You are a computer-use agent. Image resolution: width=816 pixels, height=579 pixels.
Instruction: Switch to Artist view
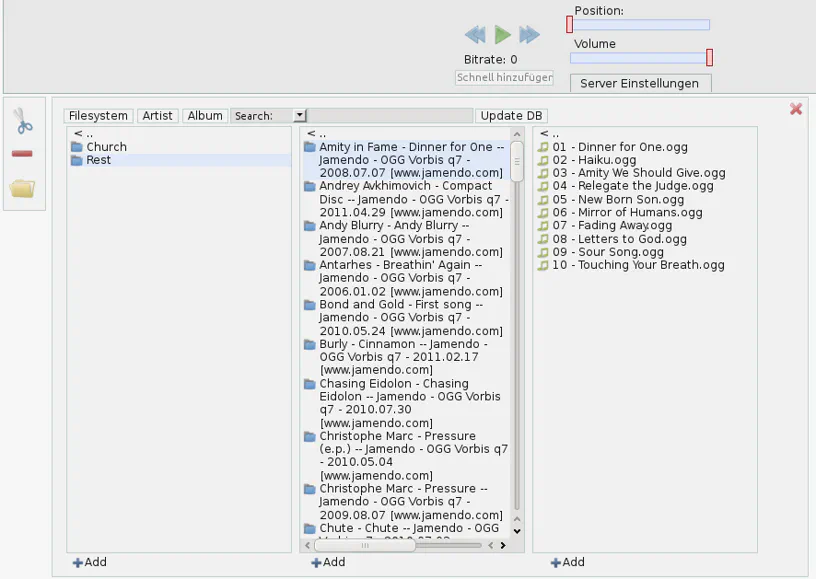[x=157, y=115]
